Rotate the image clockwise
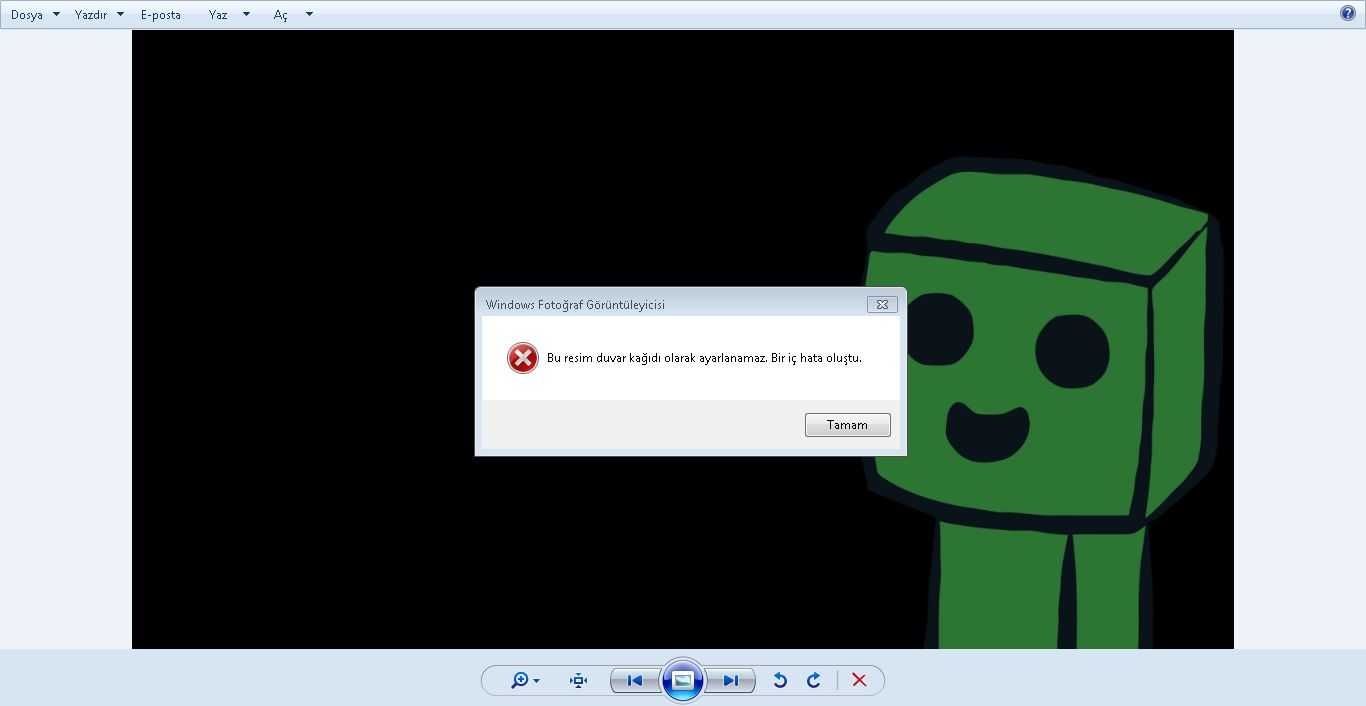Image resolution: width=1366 pixels, height=706 pixels. coord(814,680)
